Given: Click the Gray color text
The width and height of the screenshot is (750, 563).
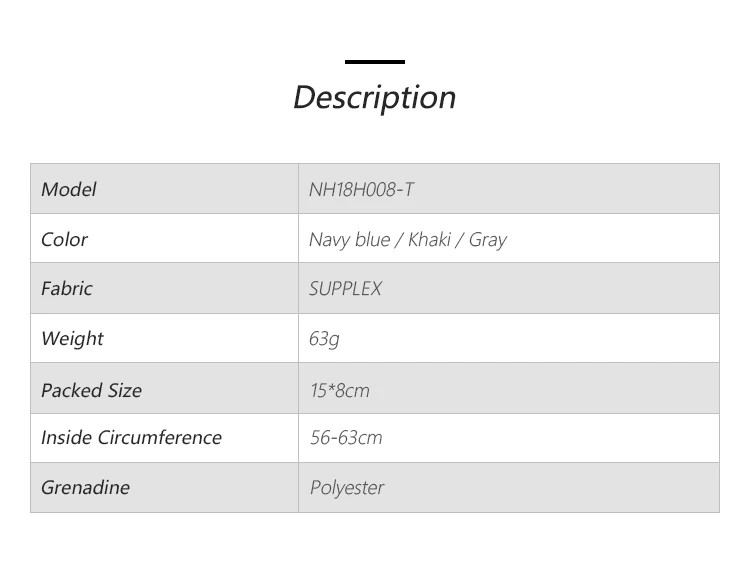Looking at the screenshot, I should click(487, 240).
